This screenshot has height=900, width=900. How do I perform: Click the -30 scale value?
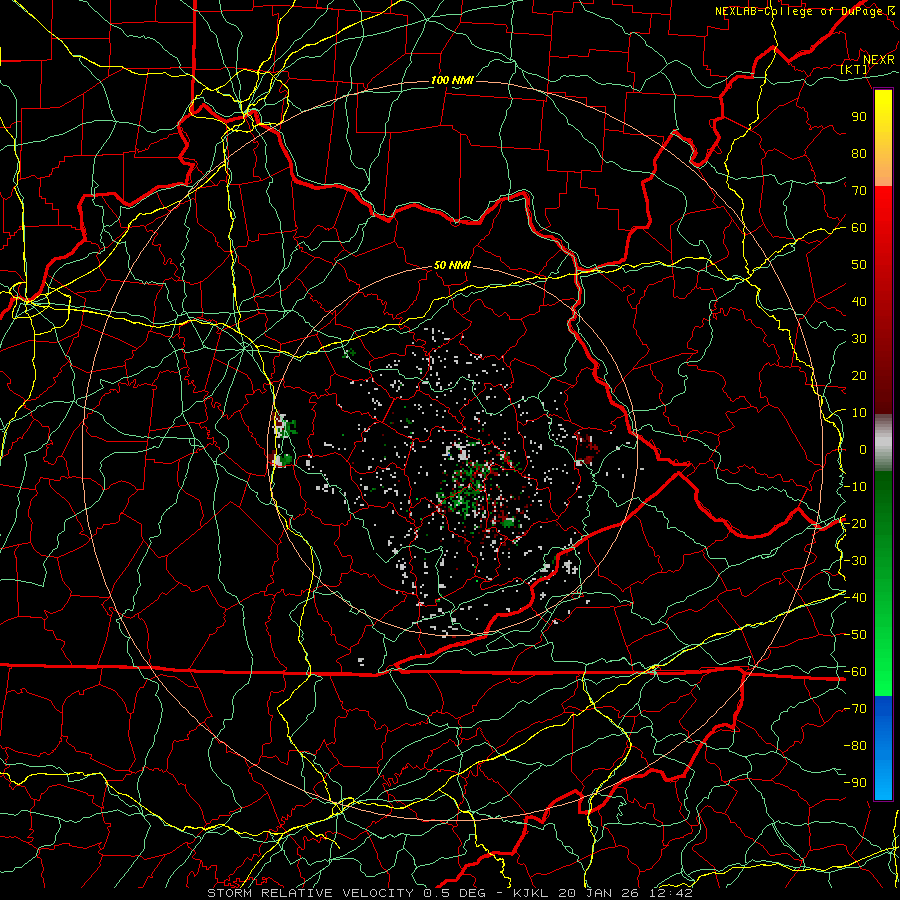855,561
